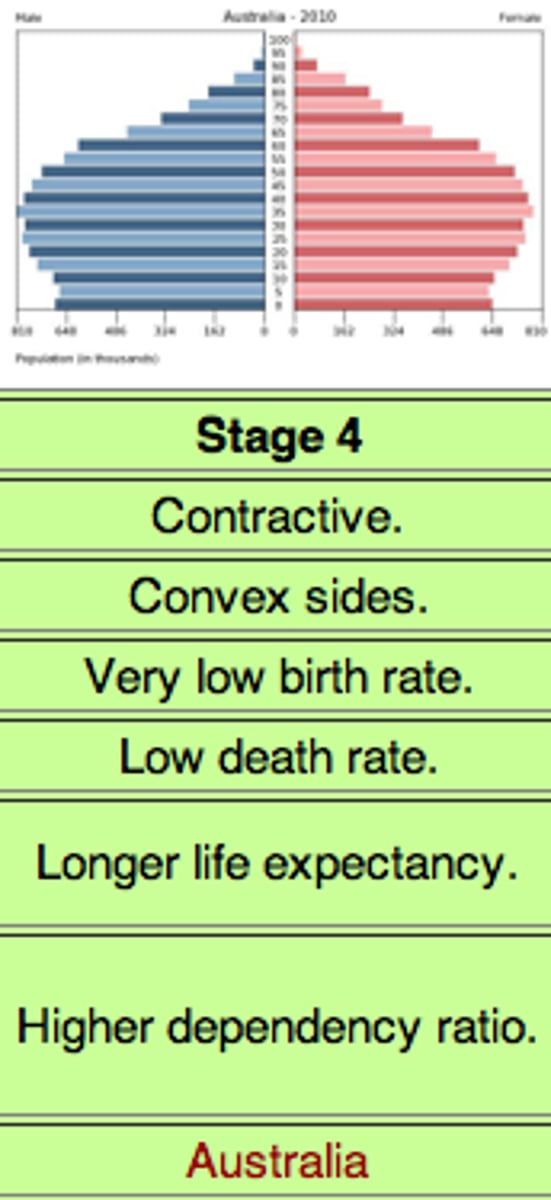Click the bottom red female bar, age 0
The height and width of the screenshot is (1200, 551).
393,304
